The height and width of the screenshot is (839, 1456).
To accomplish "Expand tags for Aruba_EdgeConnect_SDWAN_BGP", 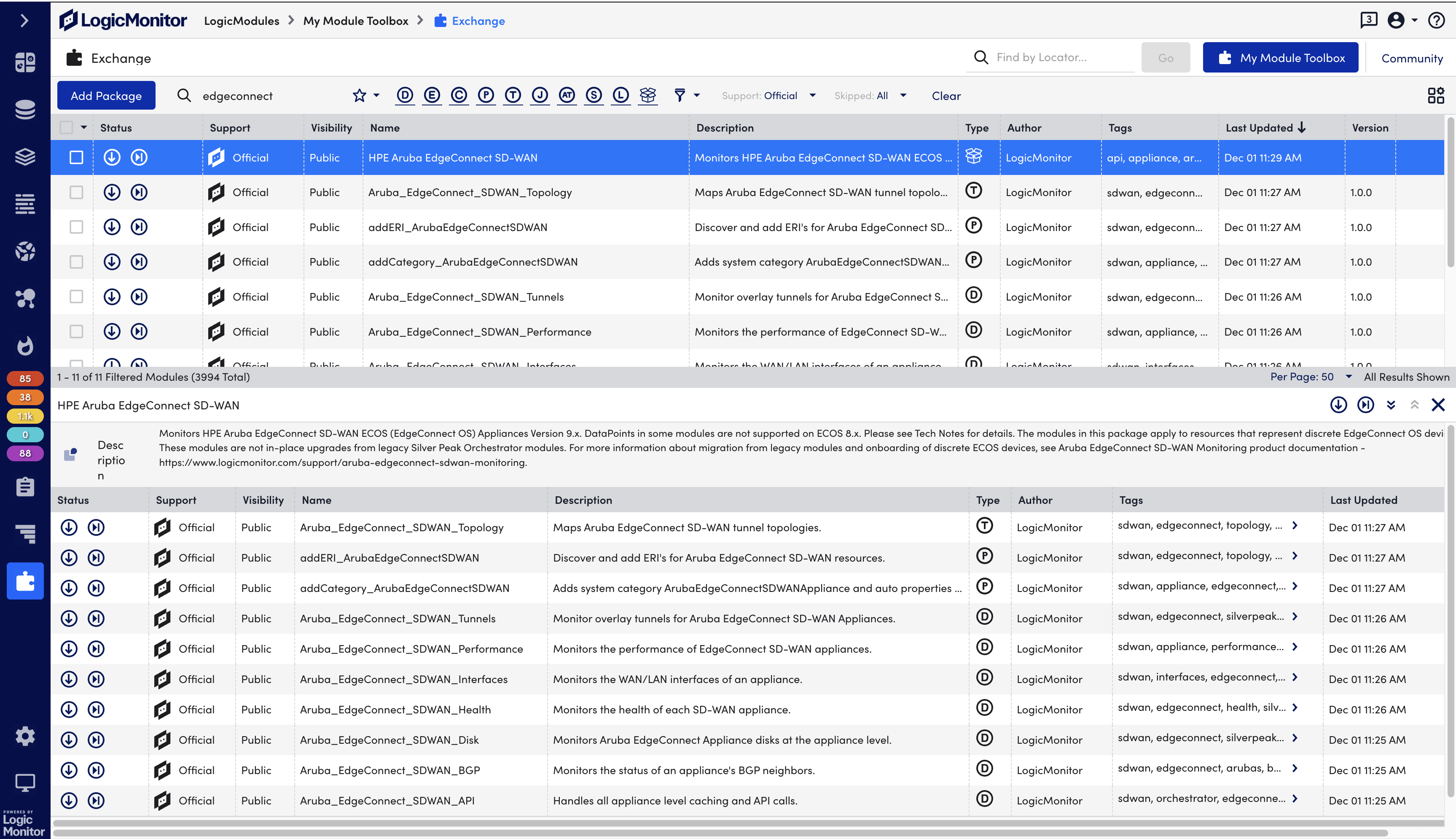I will click(1295, 768).
